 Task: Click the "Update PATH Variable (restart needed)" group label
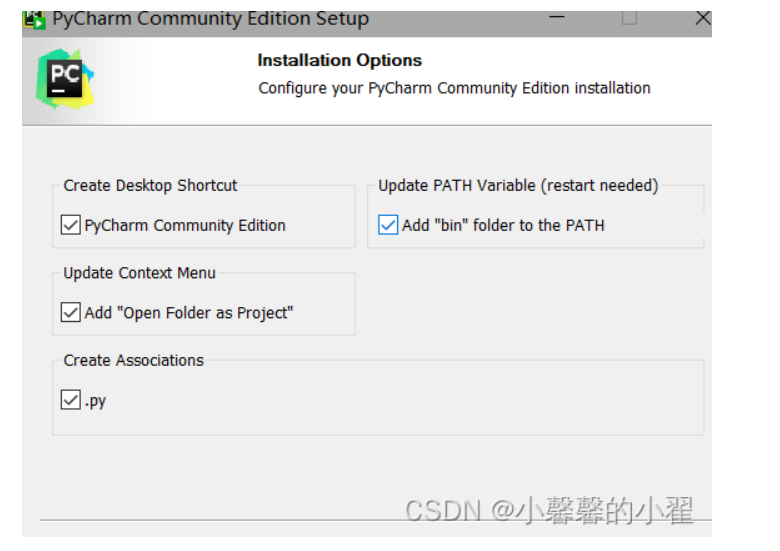(518, 185)
